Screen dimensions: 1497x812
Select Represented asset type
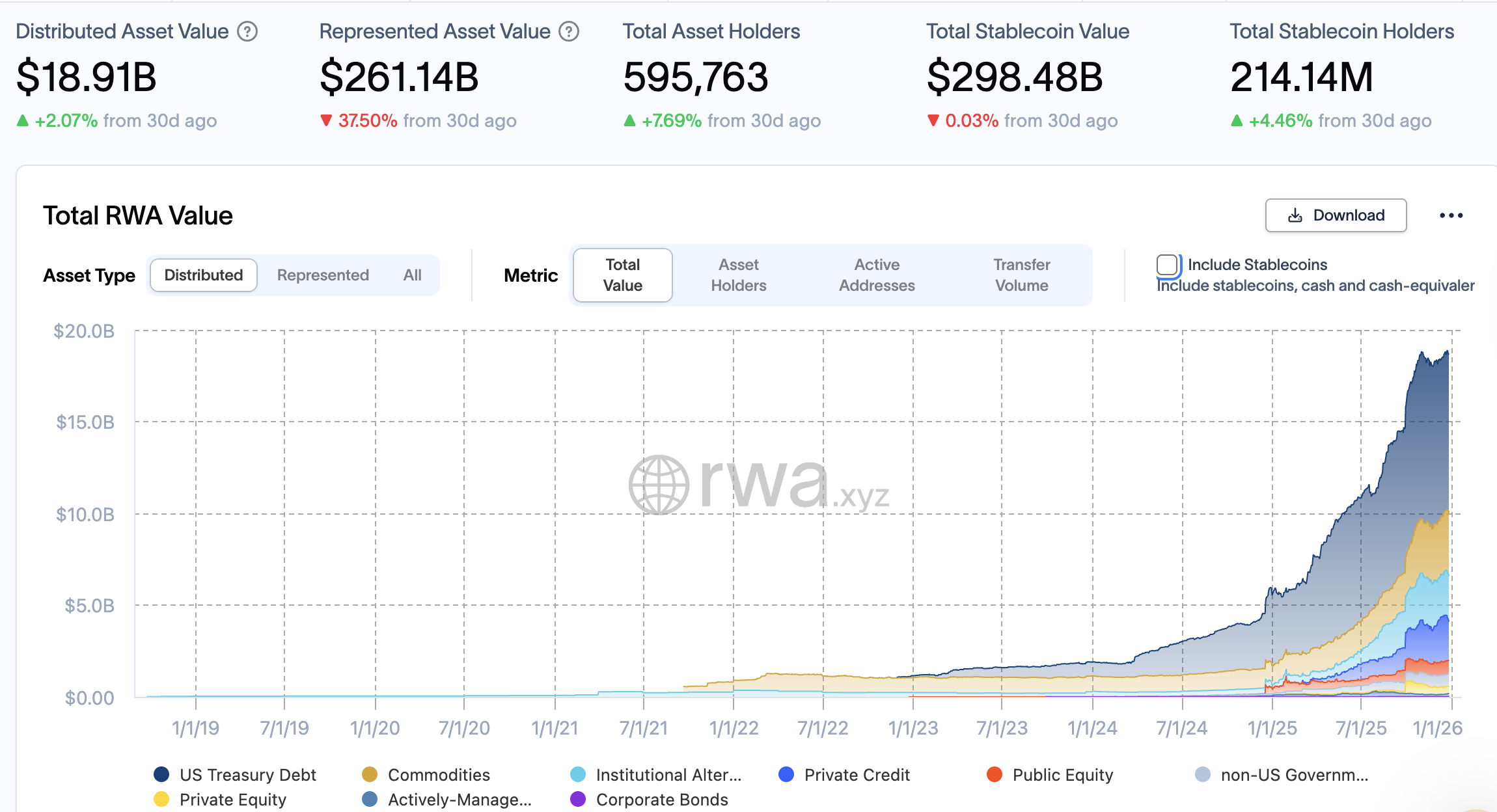tap(323, 275)
